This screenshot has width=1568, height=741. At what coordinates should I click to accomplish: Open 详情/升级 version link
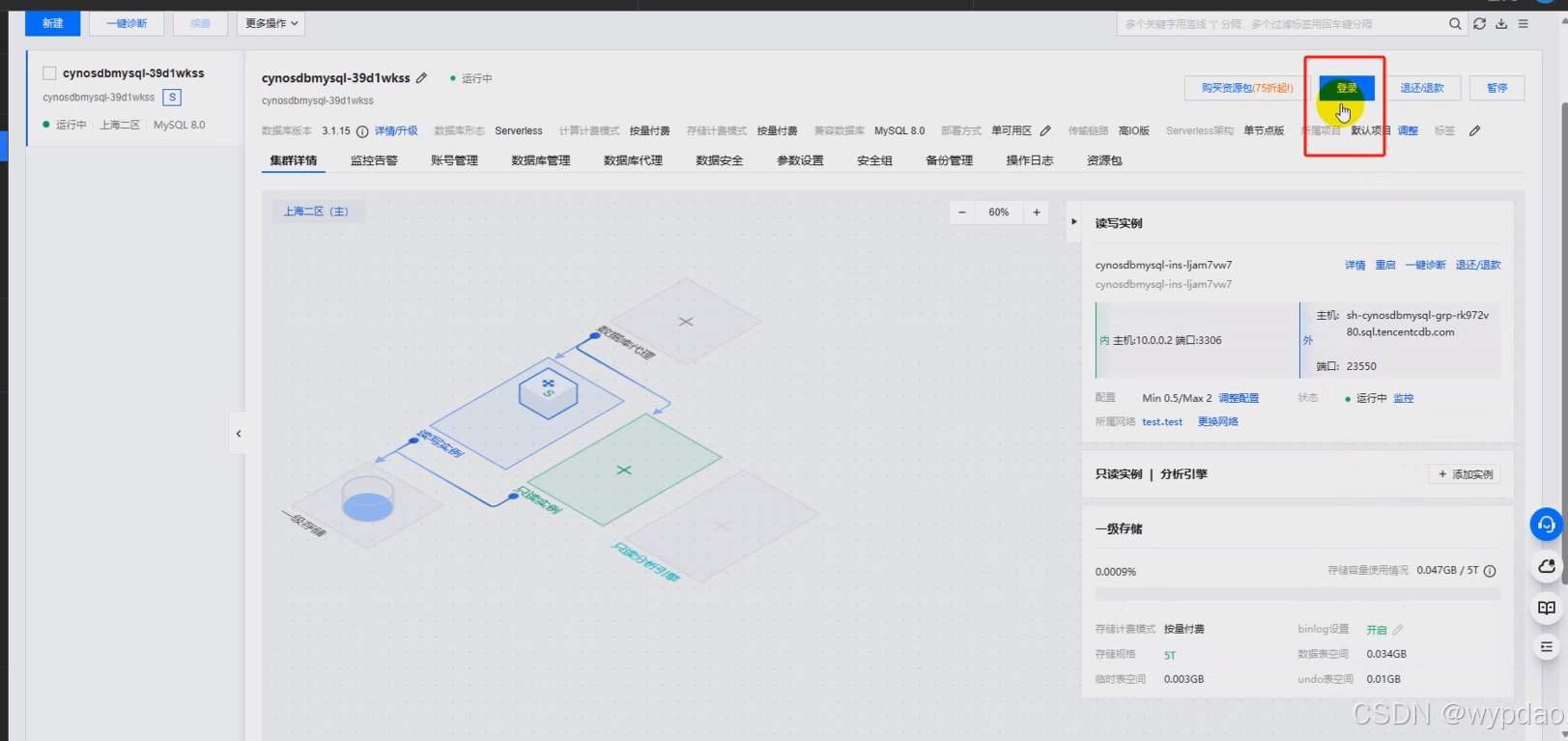pos(396,131)
